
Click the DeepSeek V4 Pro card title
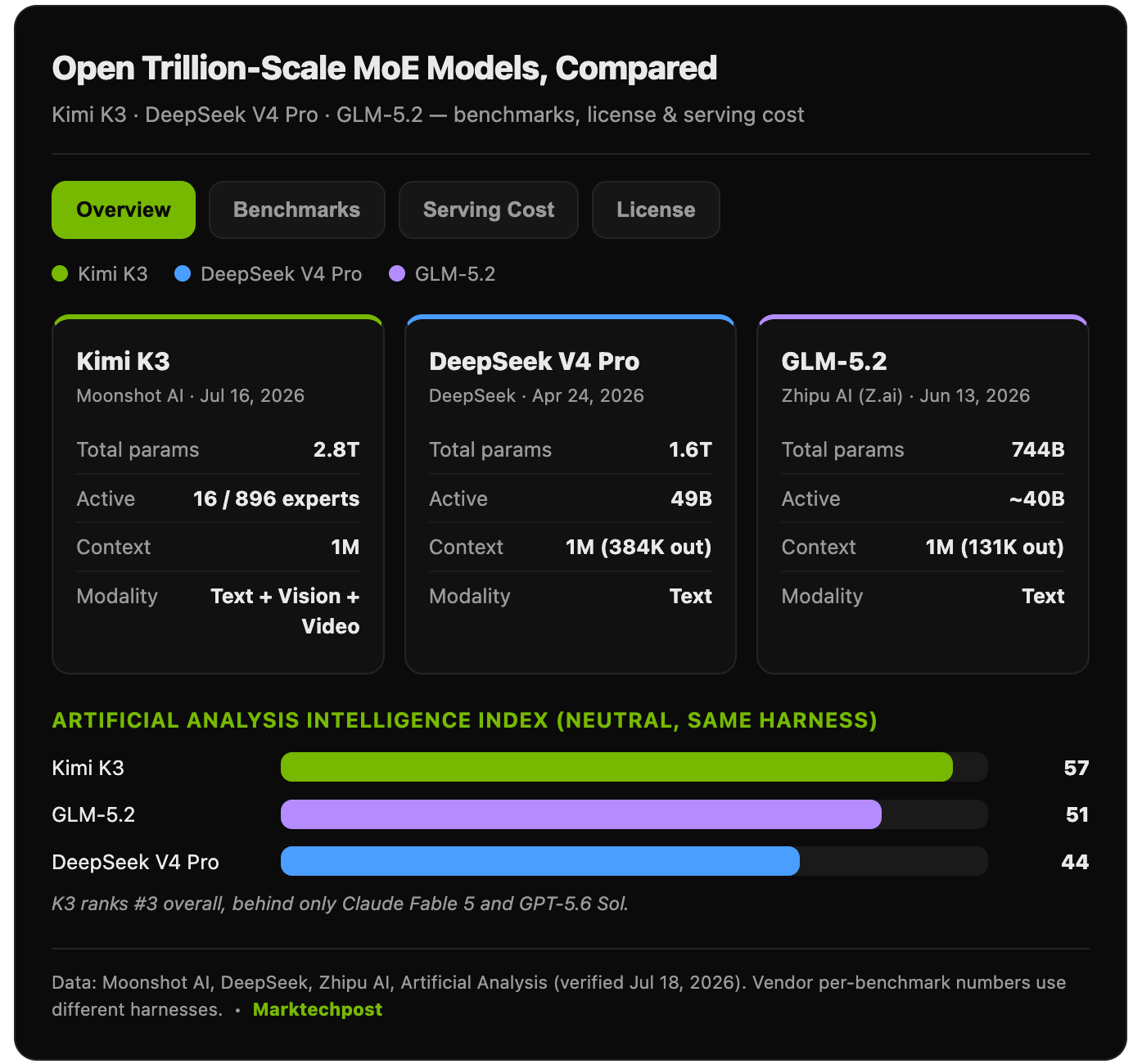tap(534, 361)
